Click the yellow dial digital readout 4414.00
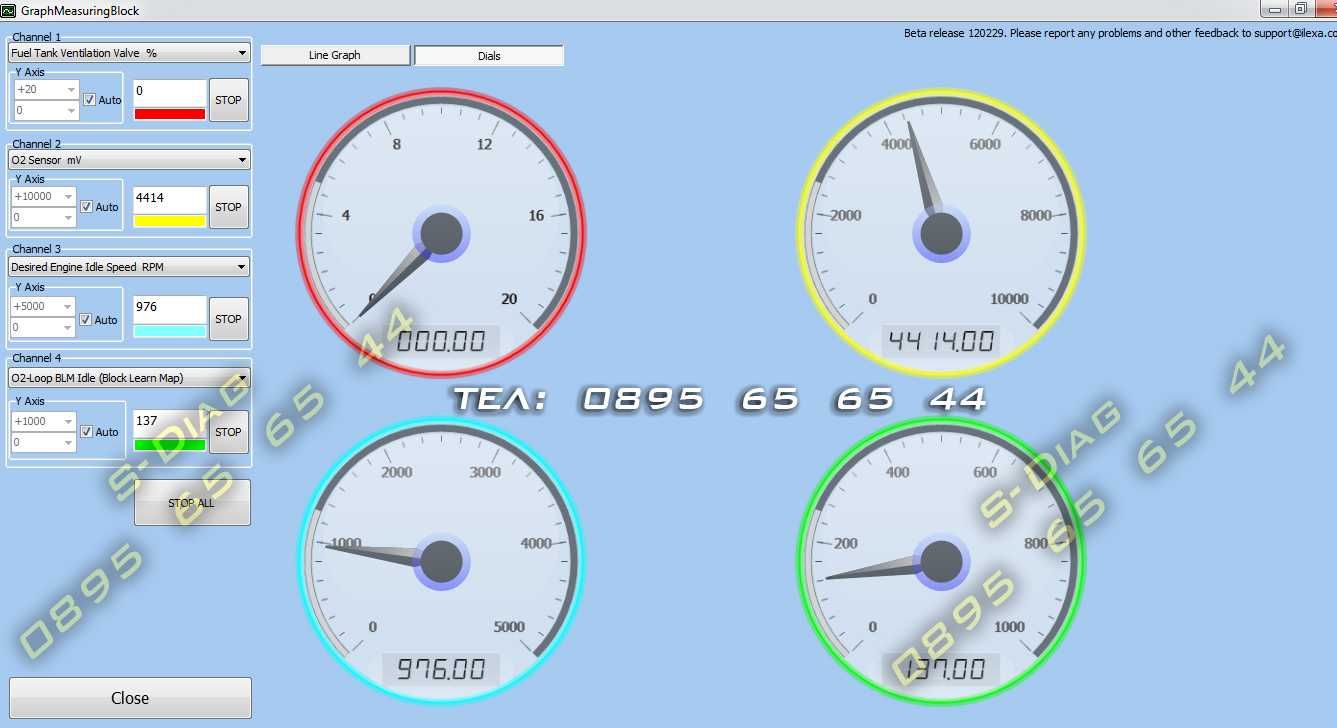This screenshot has width=1337, height=728. pos(940,342)
